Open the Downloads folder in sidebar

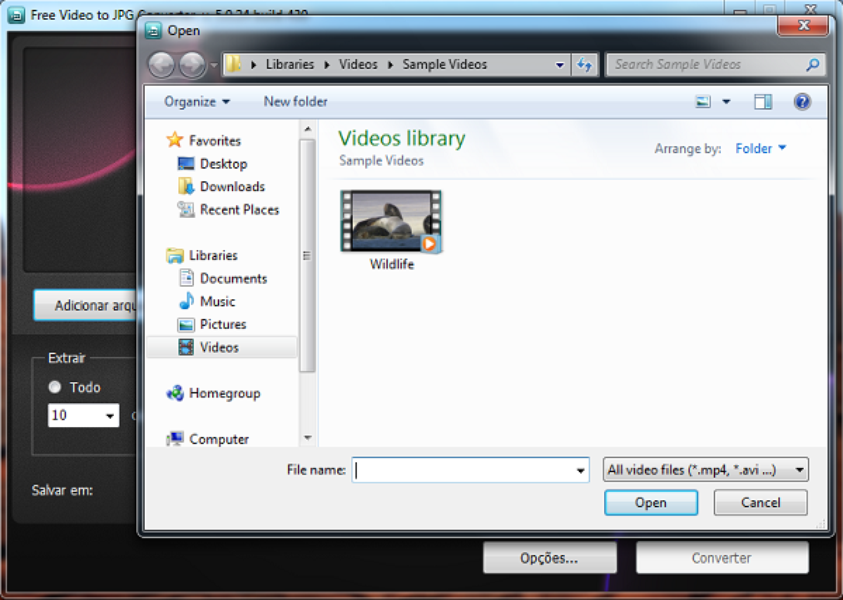(x=231, y=187)
